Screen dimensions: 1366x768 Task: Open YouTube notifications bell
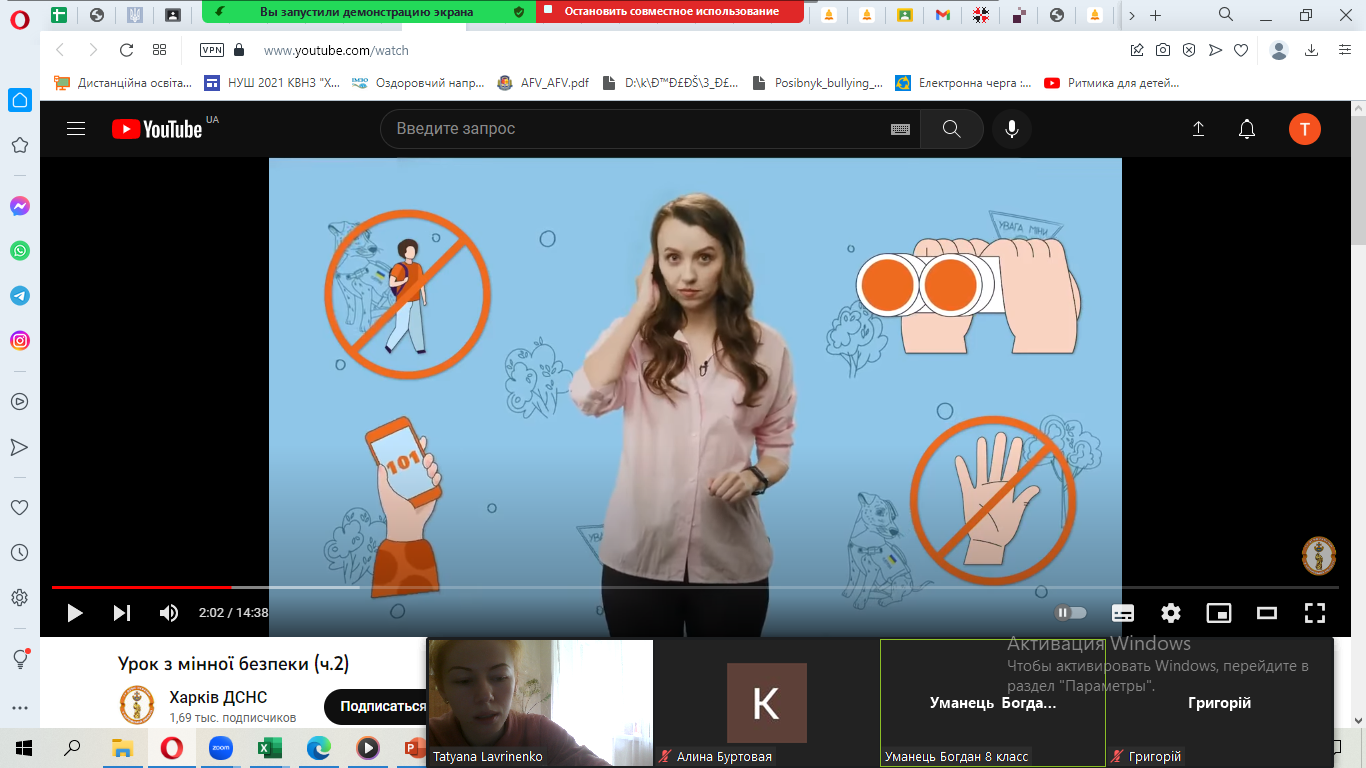coord(1247,129)
